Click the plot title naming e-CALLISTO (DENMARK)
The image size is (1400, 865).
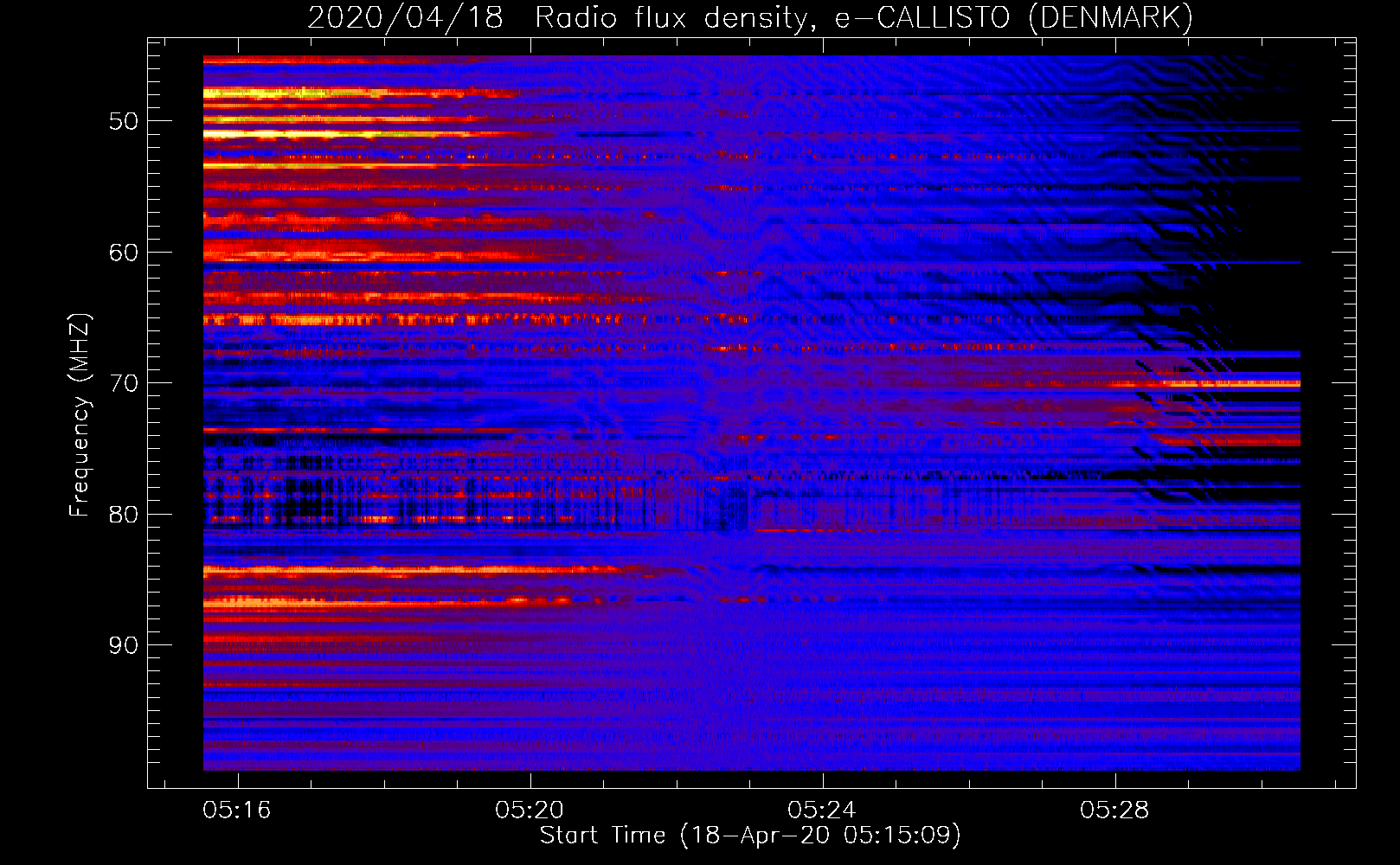tap(750, 17)
